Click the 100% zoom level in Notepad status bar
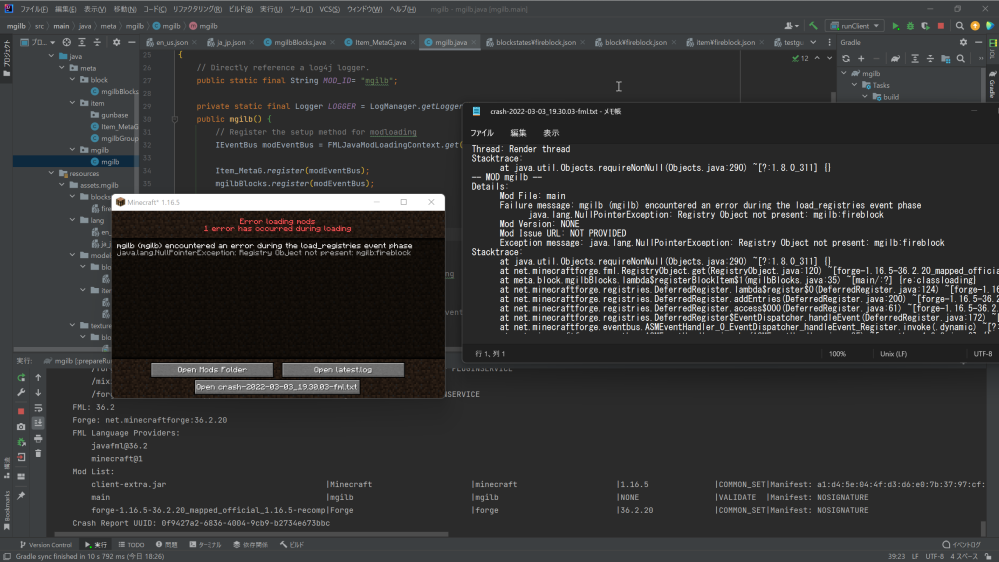The width and height of the screenshot is (999, 562). coord(837,354)
